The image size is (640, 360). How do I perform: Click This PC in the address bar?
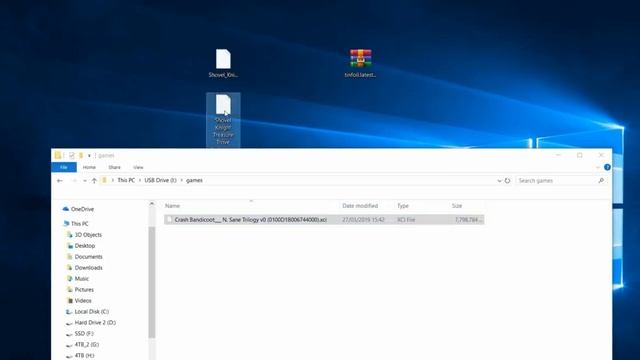point(126,180)
